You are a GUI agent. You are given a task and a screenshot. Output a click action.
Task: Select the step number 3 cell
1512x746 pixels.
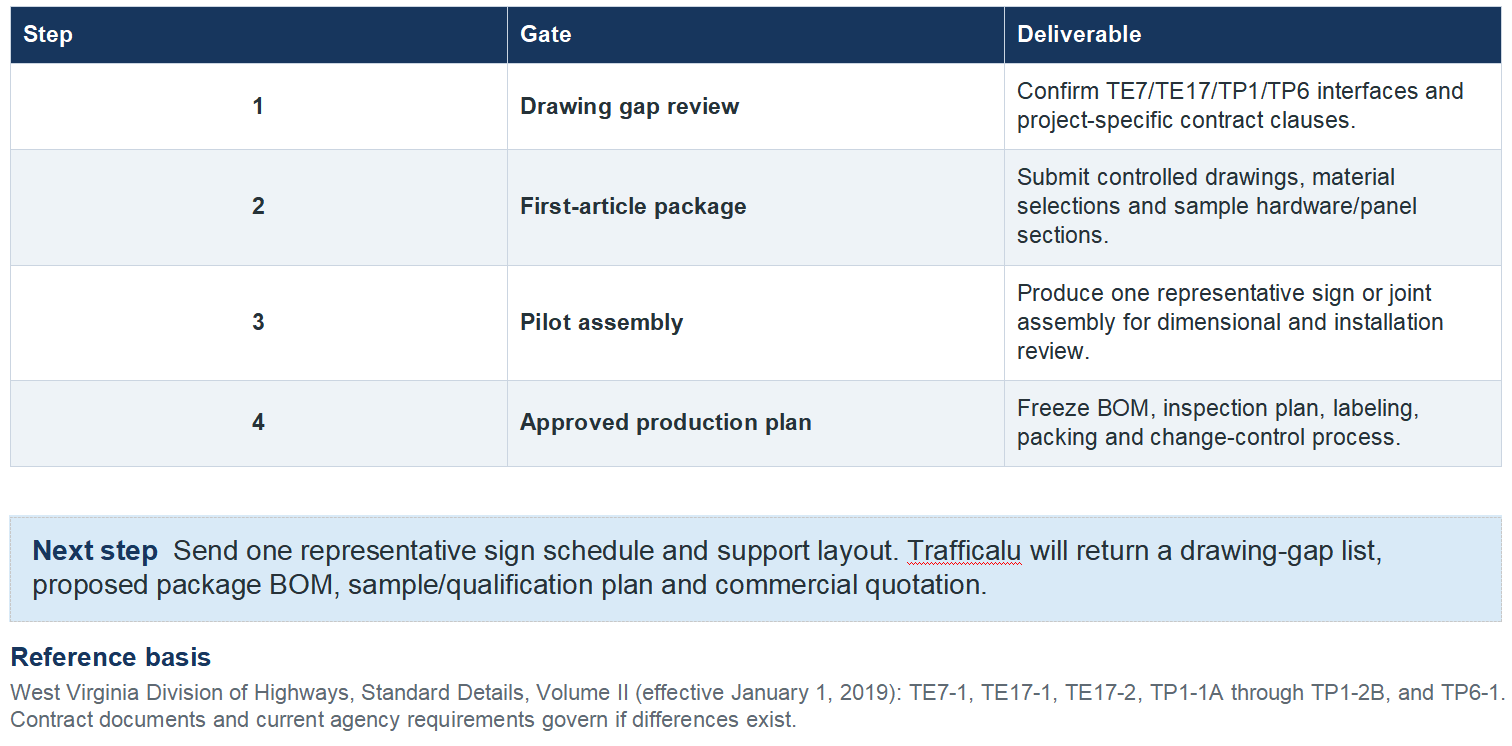259,323
